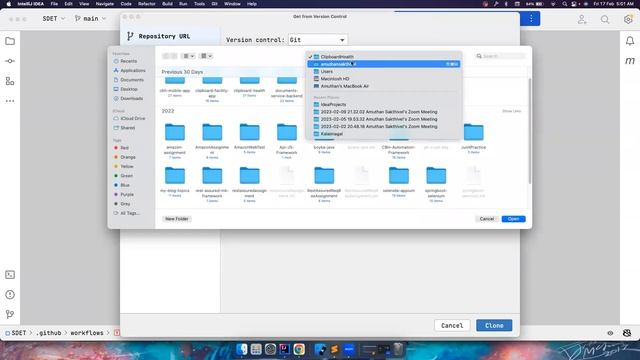Open the Version control Git combo box
640x360 pixels.
(x=318, y=40)
